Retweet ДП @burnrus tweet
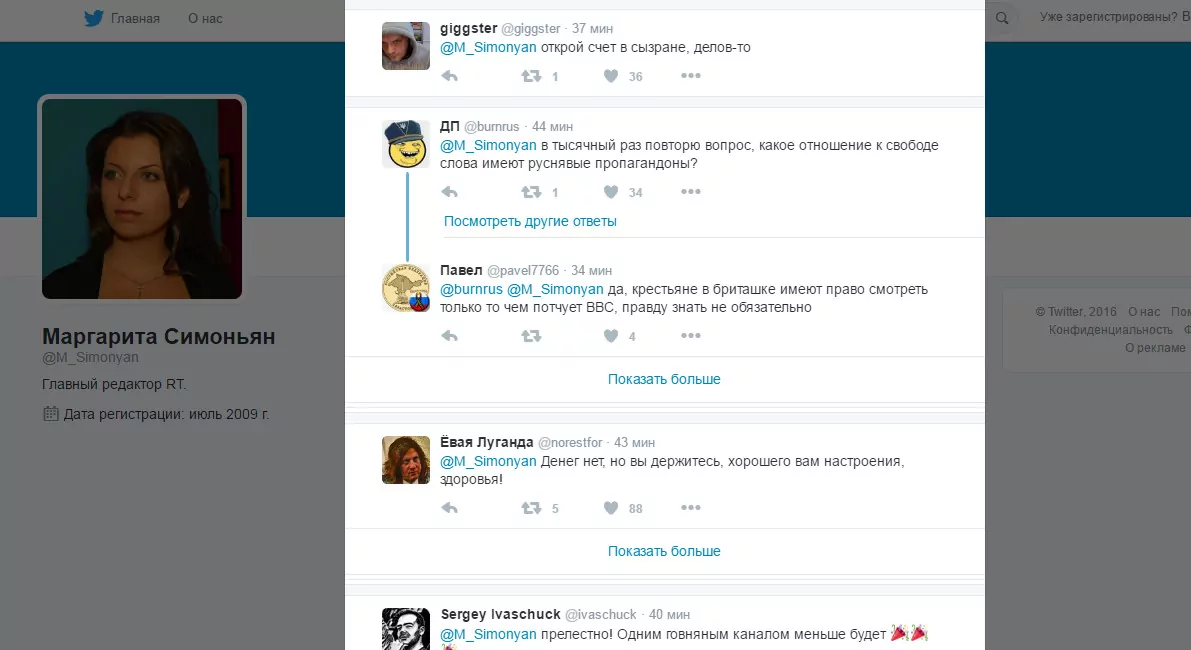This screenshot has height=650, width=1191. pyautogui.click(x=531, y=192)
